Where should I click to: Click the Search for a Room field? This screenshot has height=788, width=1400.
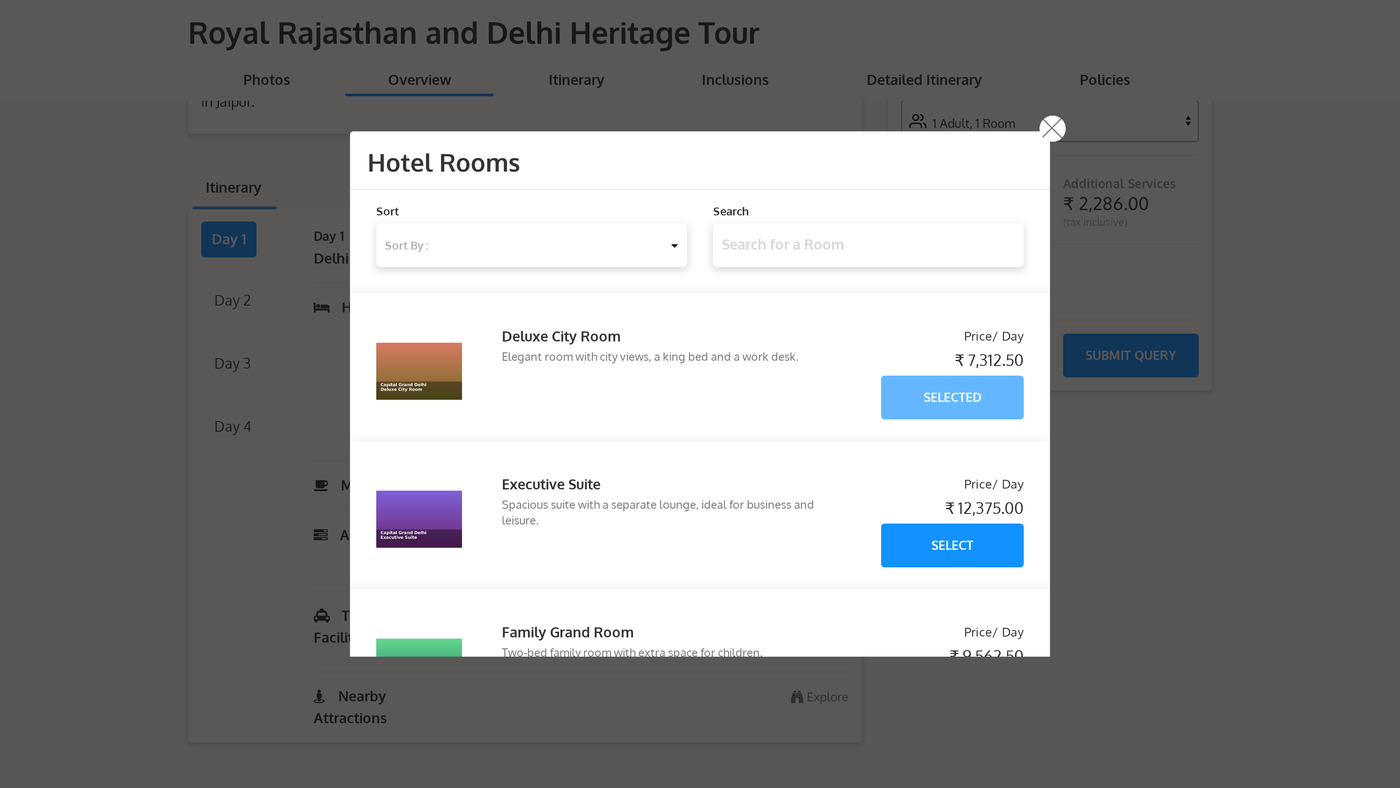point(868,245)
